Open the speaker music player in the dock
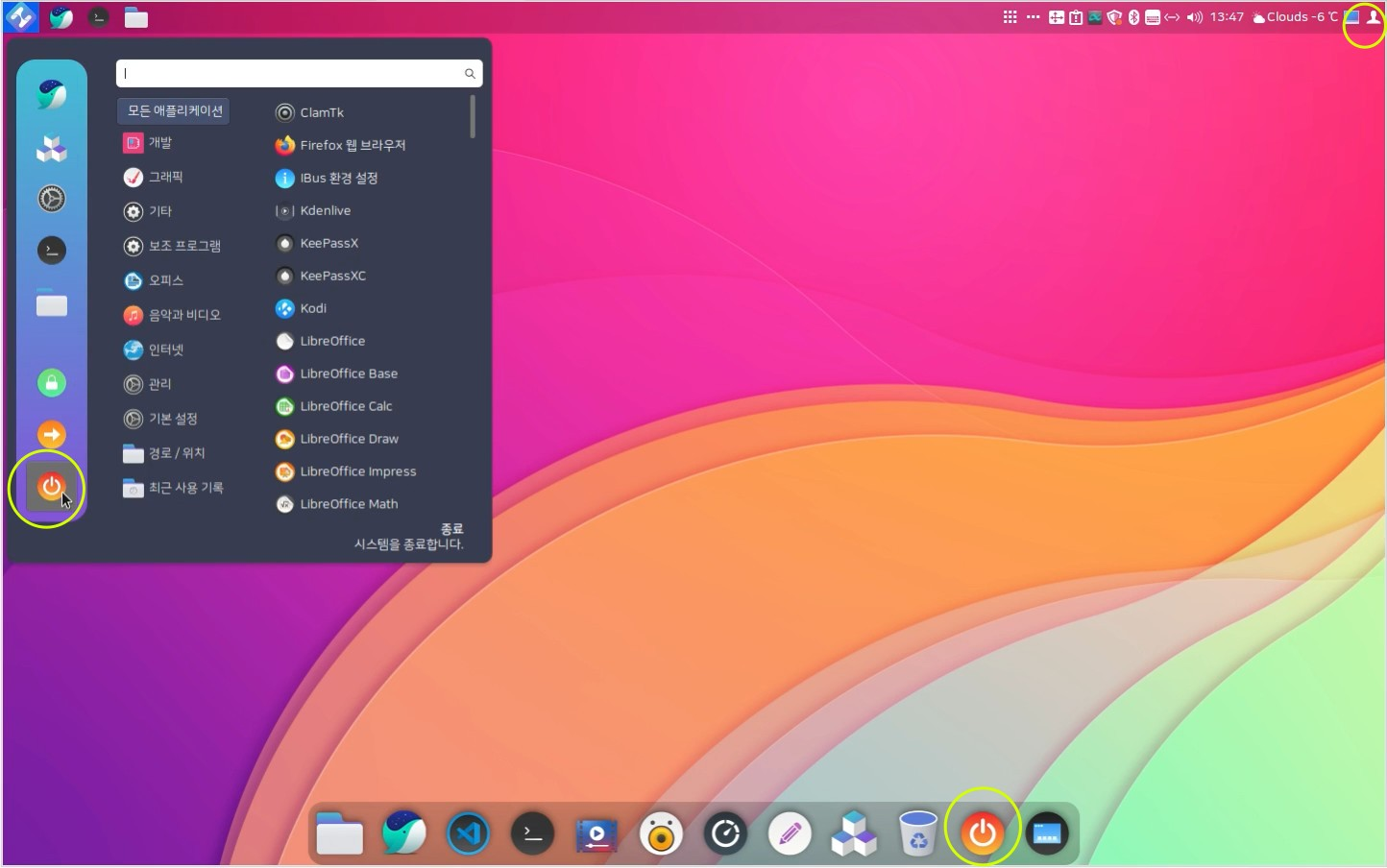 pyautogui.click(x=661, y=833)
